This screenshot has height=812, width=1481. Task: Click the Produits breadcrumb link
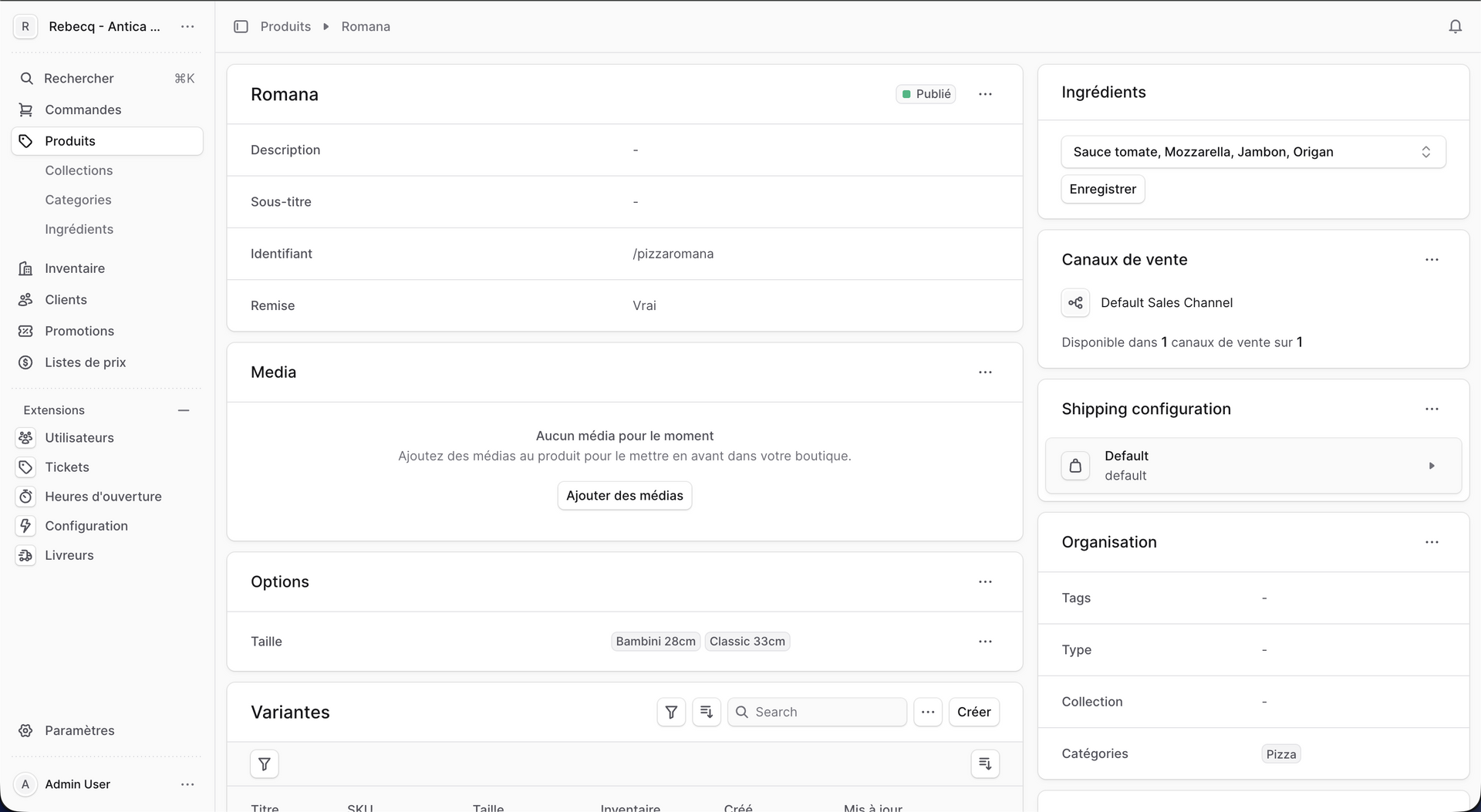[x=285, y=26]
